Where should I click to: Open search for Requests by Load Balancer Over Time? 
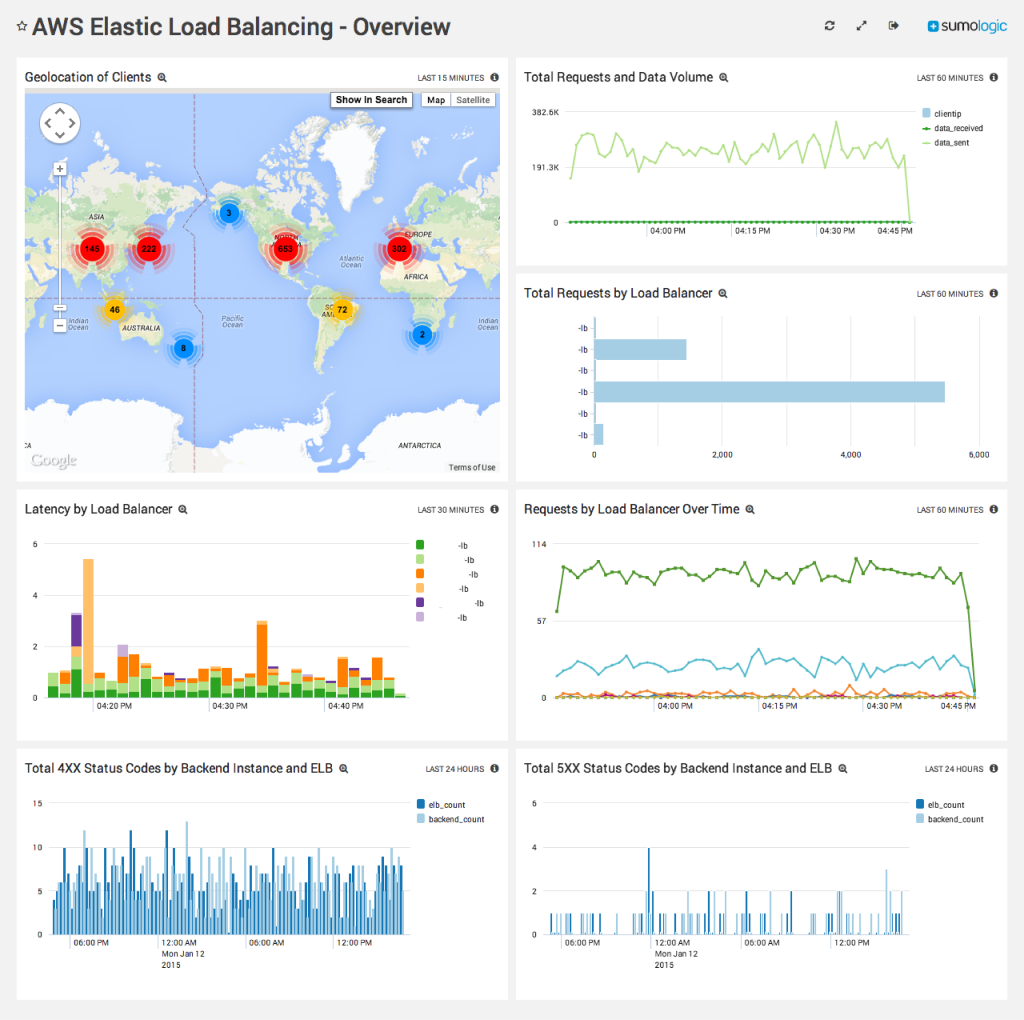click(750, 509)
